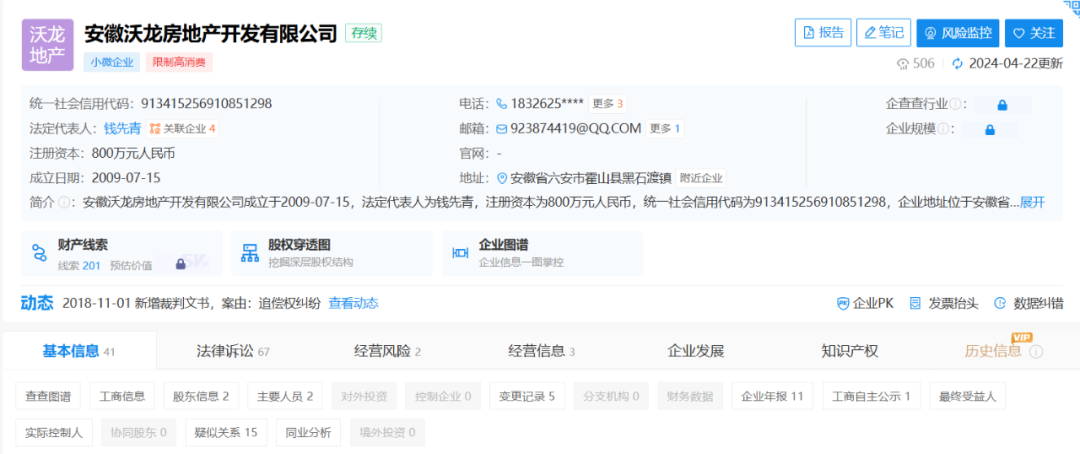Select 疑似关系 15 sub-section
Viewport: 1080px width, 454px height.
(x=226, y=433)
